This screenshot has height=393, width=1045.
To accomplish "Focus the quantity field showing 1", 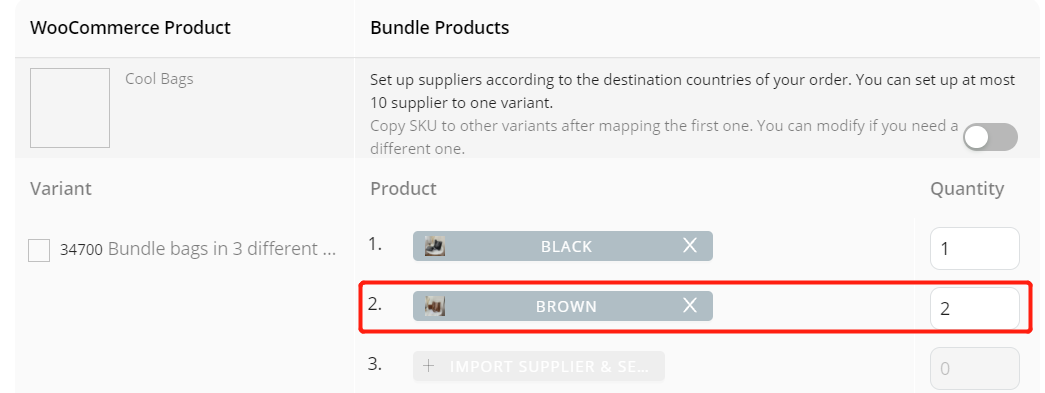I will (x=974, y=248).
